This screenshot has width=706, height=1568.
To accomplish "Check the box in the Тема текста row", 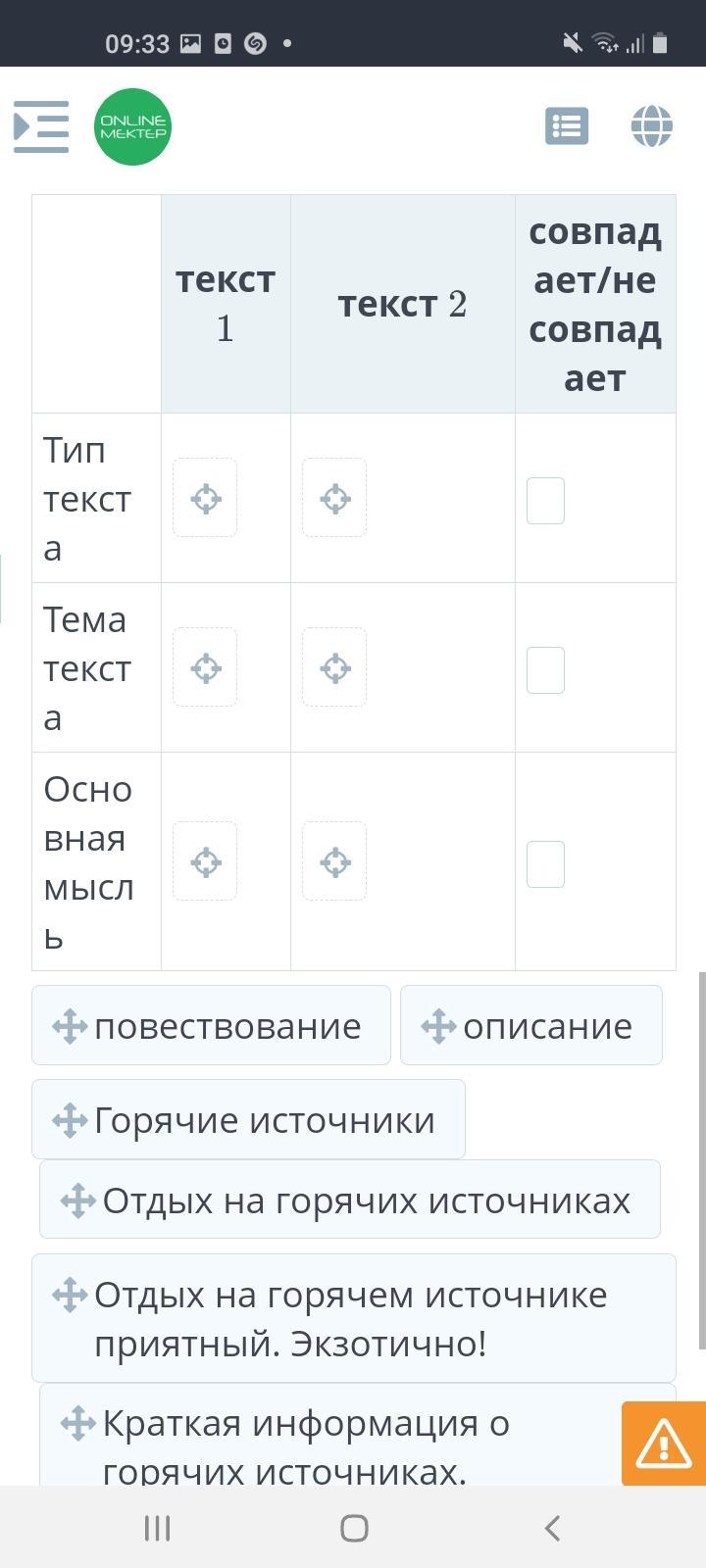I will click(545, 669).
